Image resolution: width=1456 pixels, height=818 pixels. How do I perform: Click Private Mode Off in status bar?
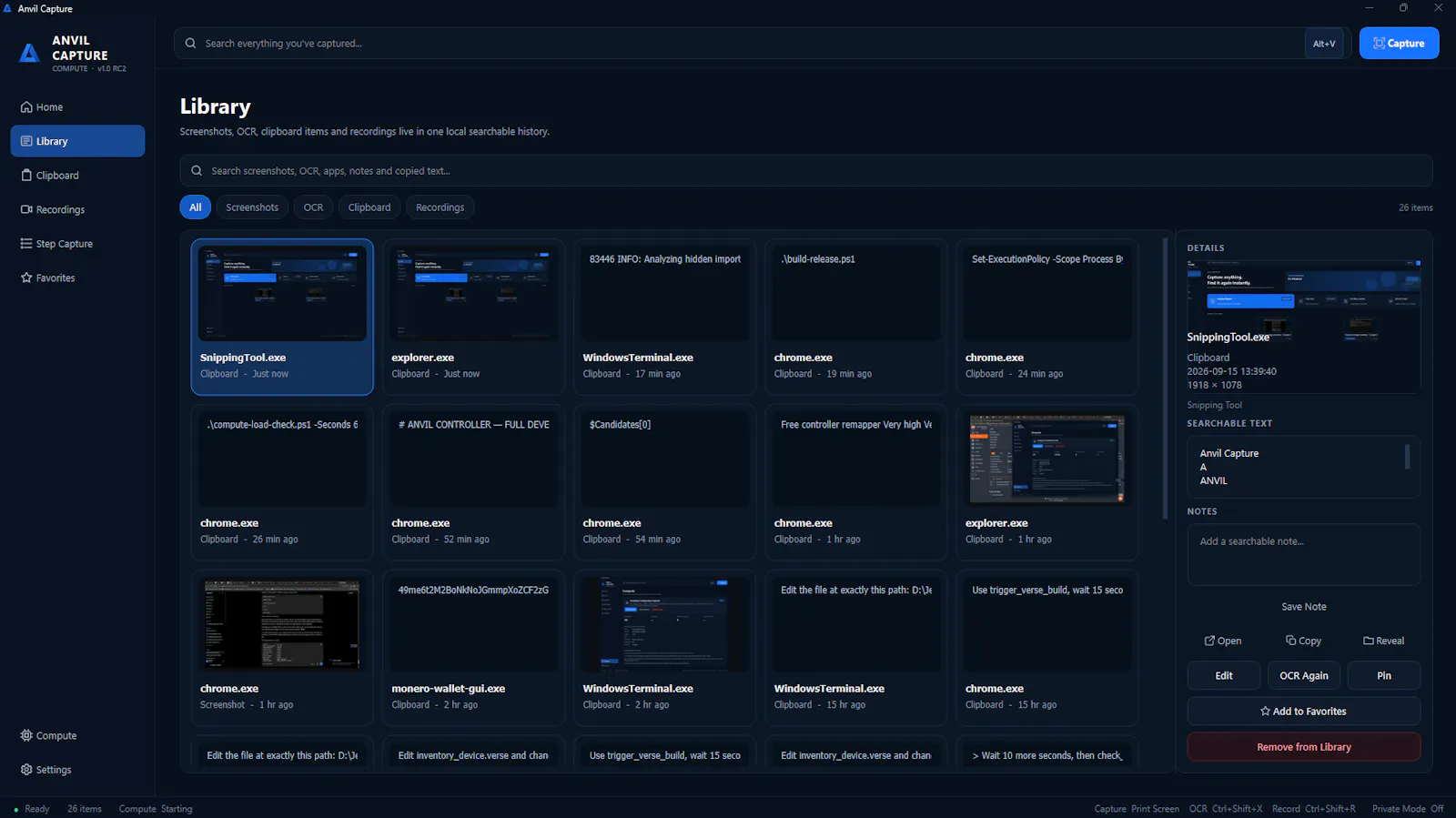pyautogui.click(x=1408, y=809)
